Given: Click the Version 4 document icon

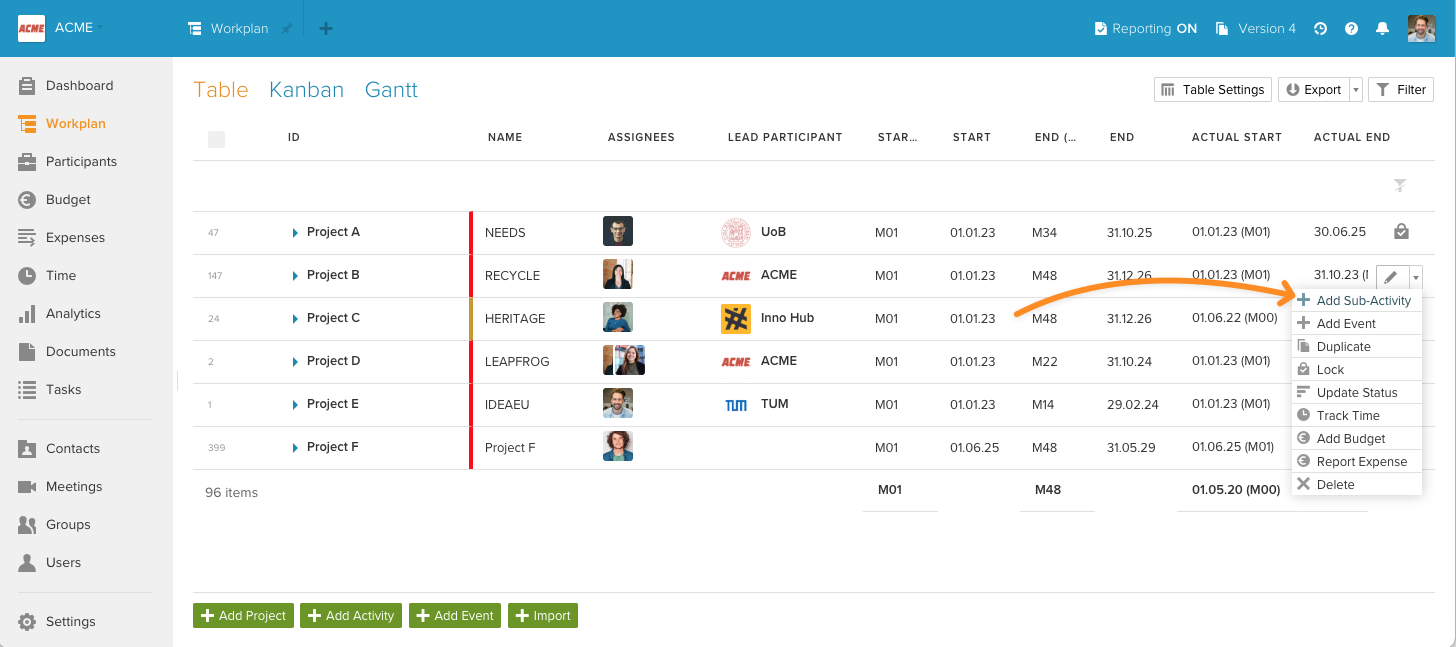Looking at the screenshot, I should coord(1222,29).
